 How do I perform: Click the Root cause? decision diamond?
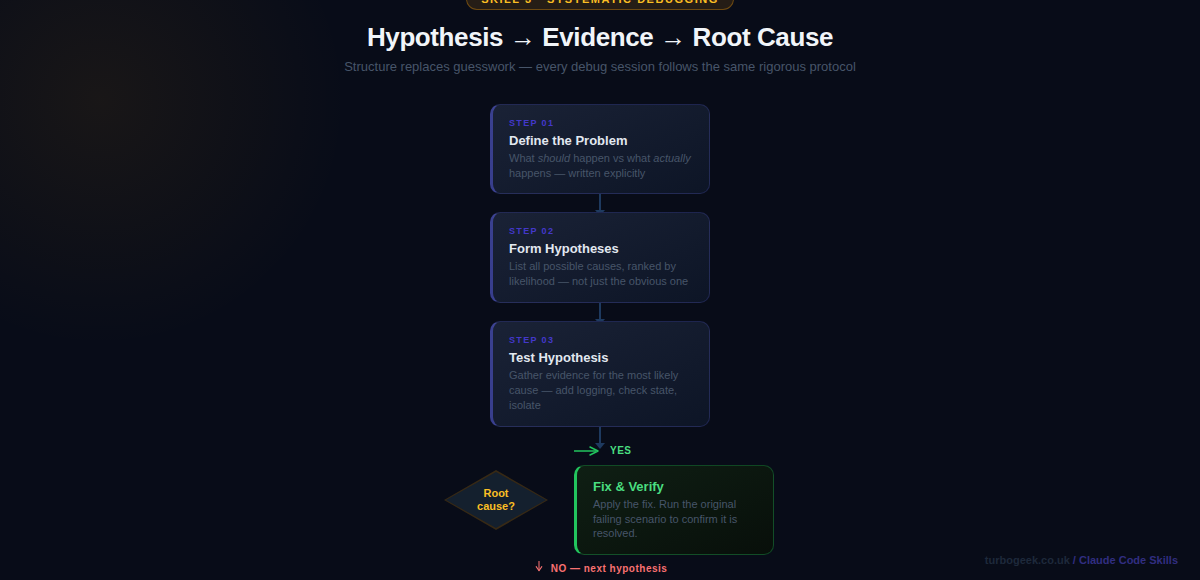pyautogui.click(x=495, y=500)
